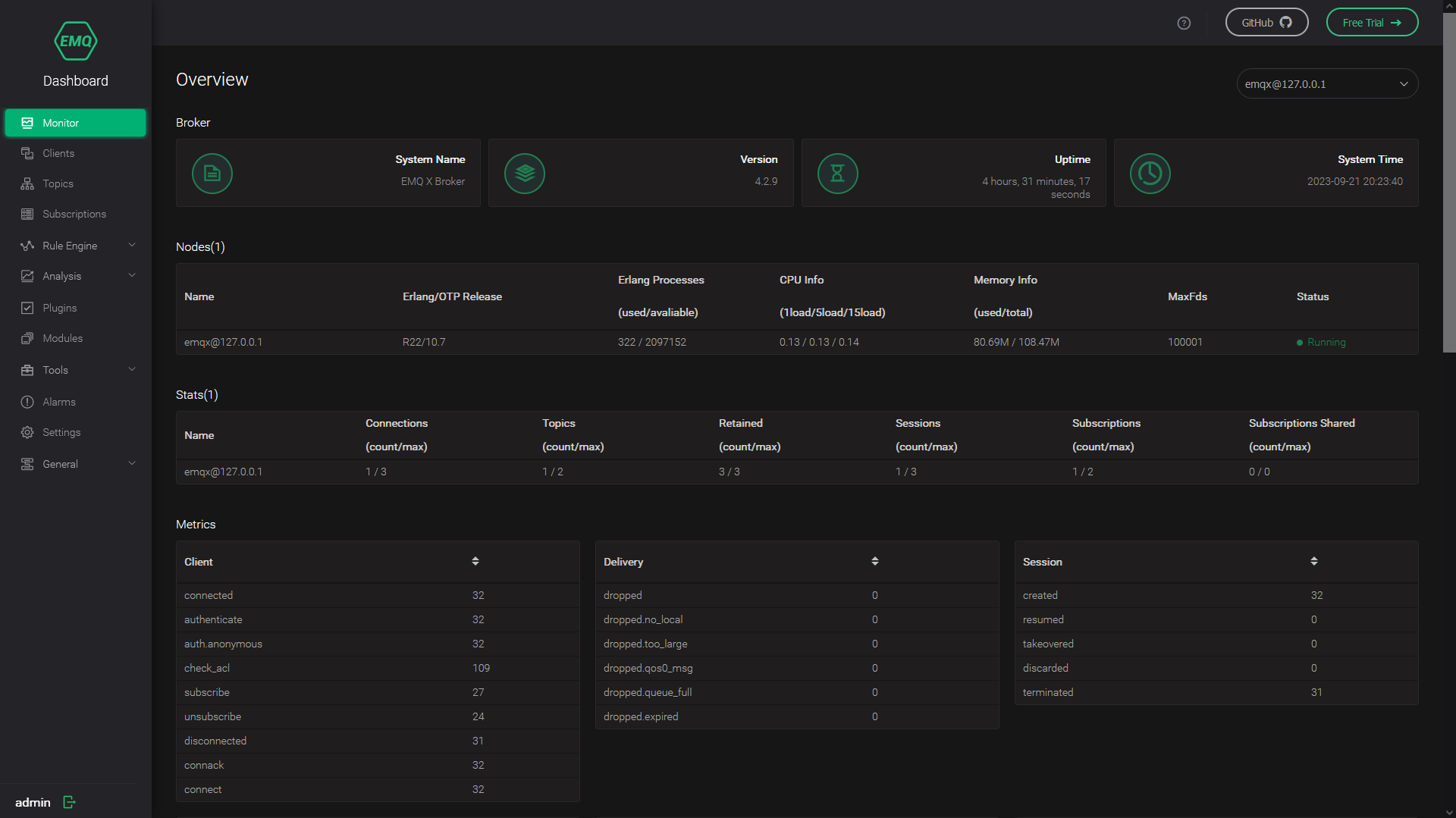This screenshot has width=1456, height=818.
Task: Open the help question mark icon
Action: coord(1184,23)
